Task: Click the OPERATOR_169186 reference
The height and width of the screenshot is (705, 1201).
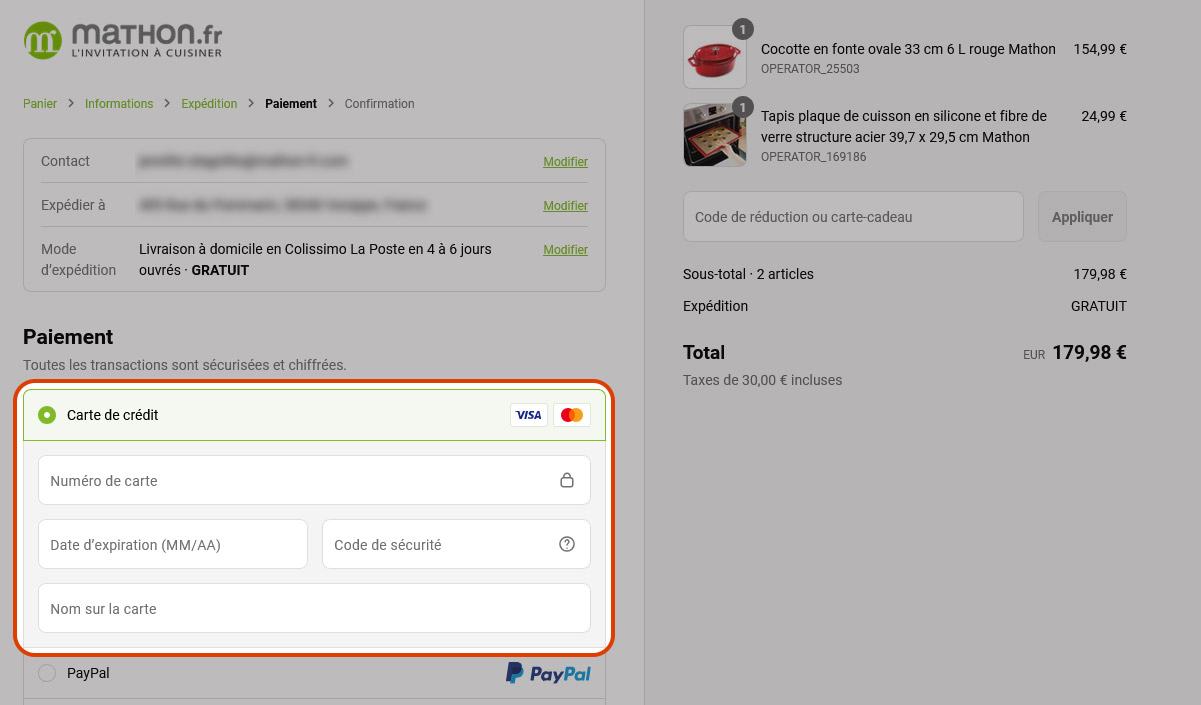Action: [813, 157]
